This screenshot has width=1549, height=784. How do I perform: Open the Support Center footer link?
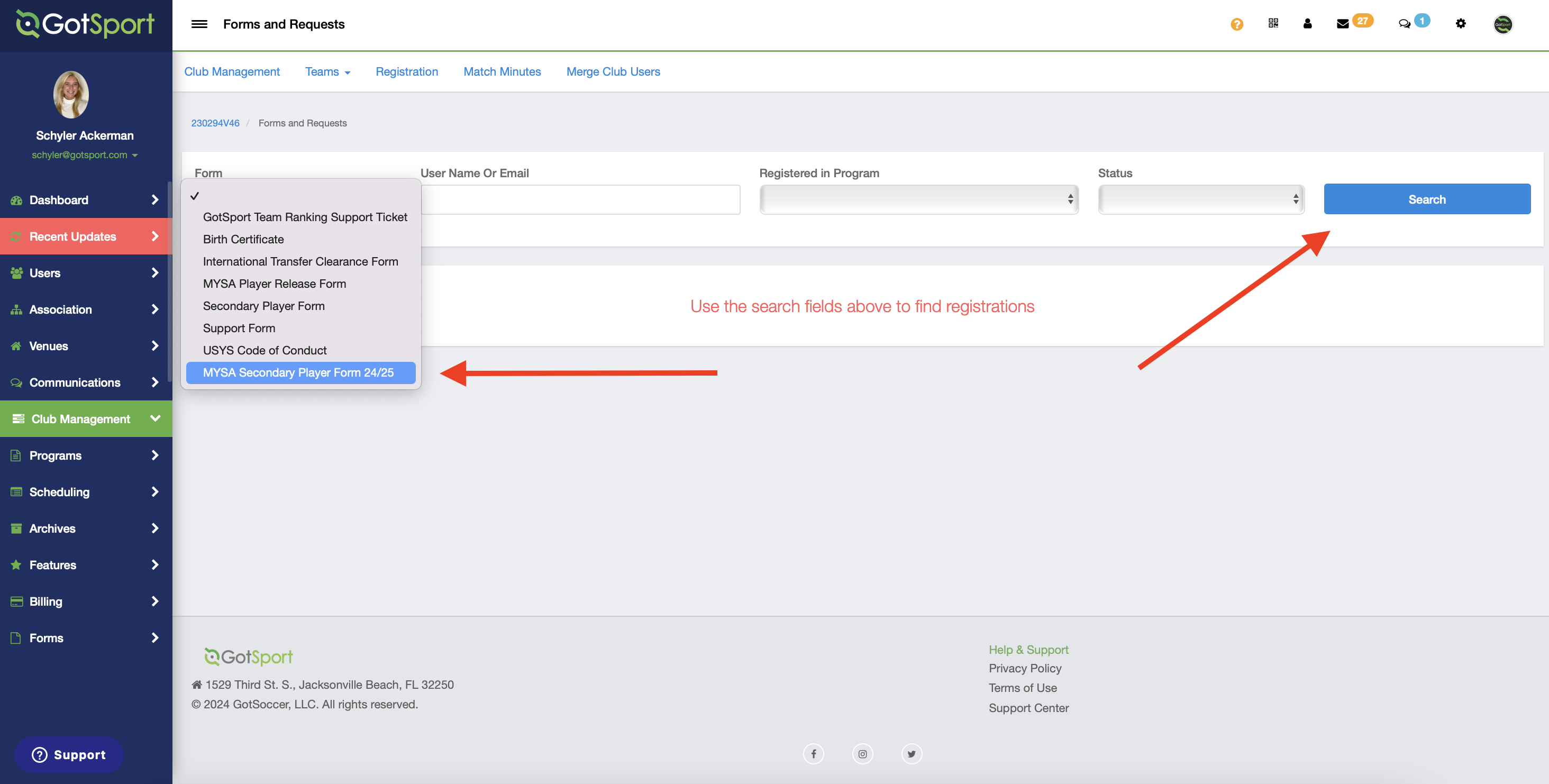pyautogui.click(x=1029, y=708)
